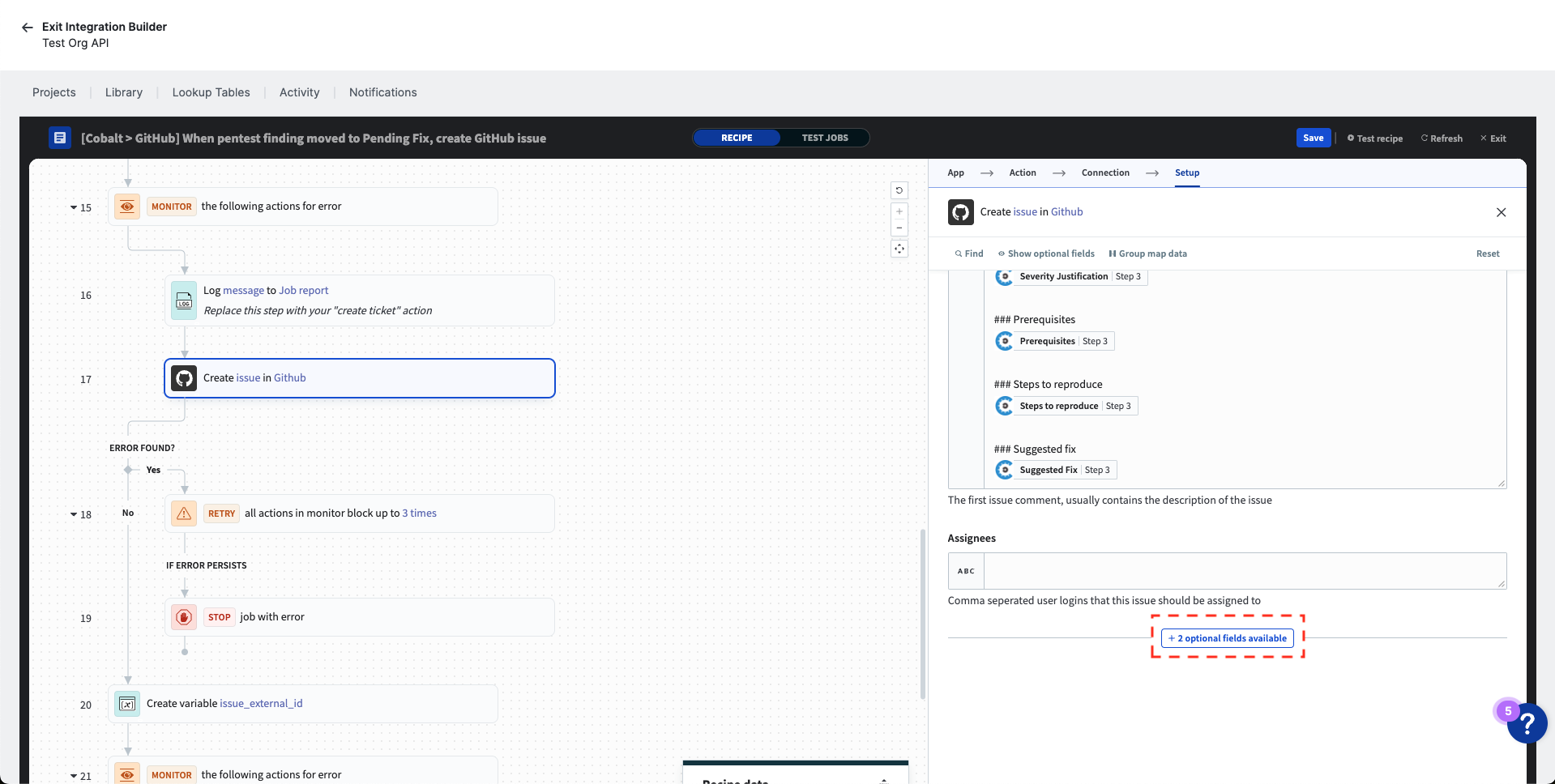Select the step 17 Create issue card
Viewport: 1555px width, 784px height.
point(360,378)
